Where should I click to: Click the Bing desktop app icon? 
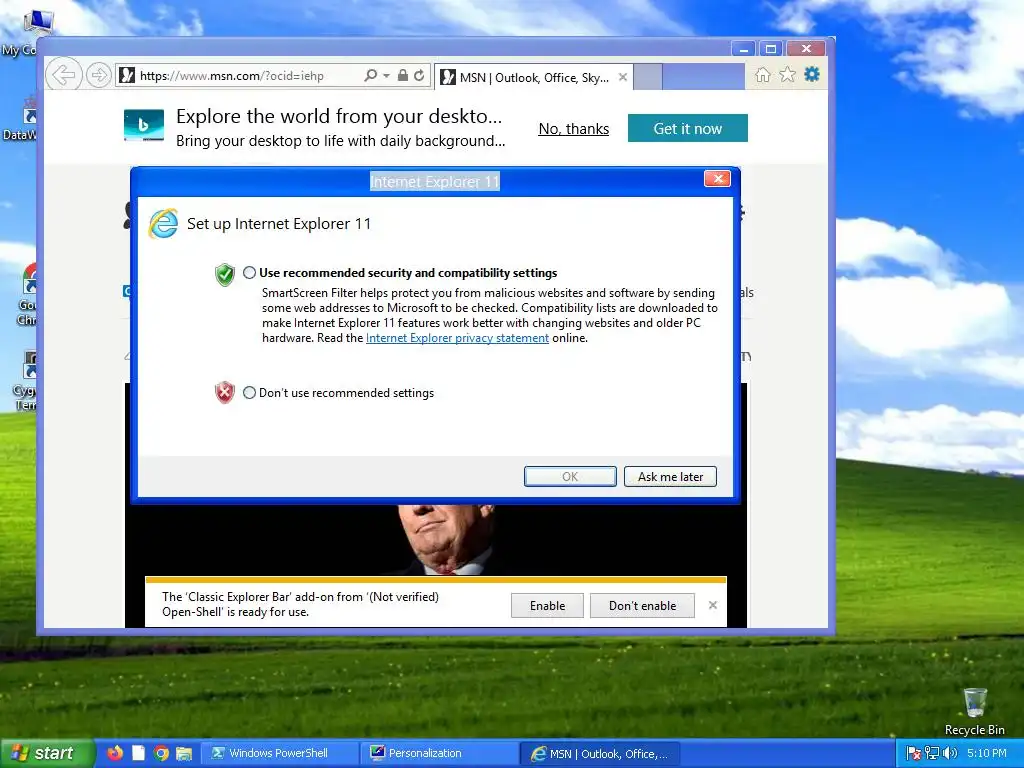coord(144,125)
